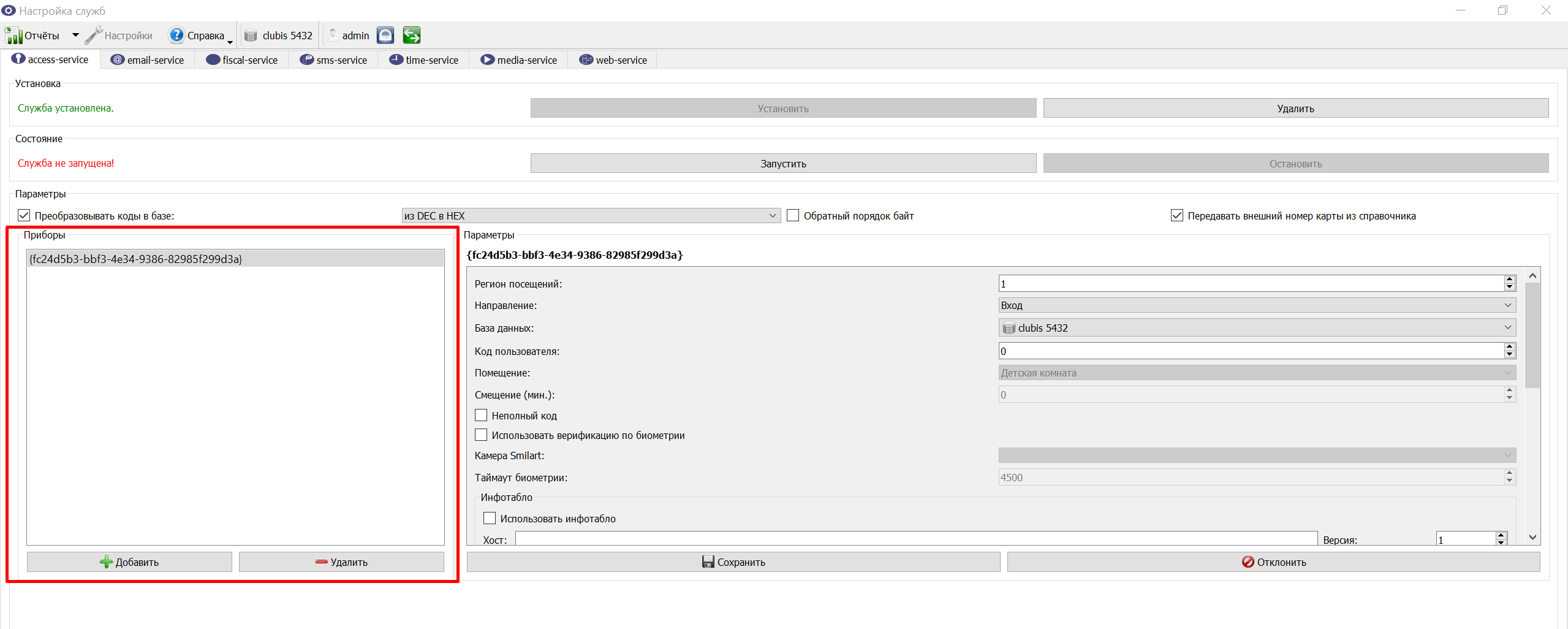Open the Справка help menu
Screen dimensions: 1568x629
[x=196, y=36]
